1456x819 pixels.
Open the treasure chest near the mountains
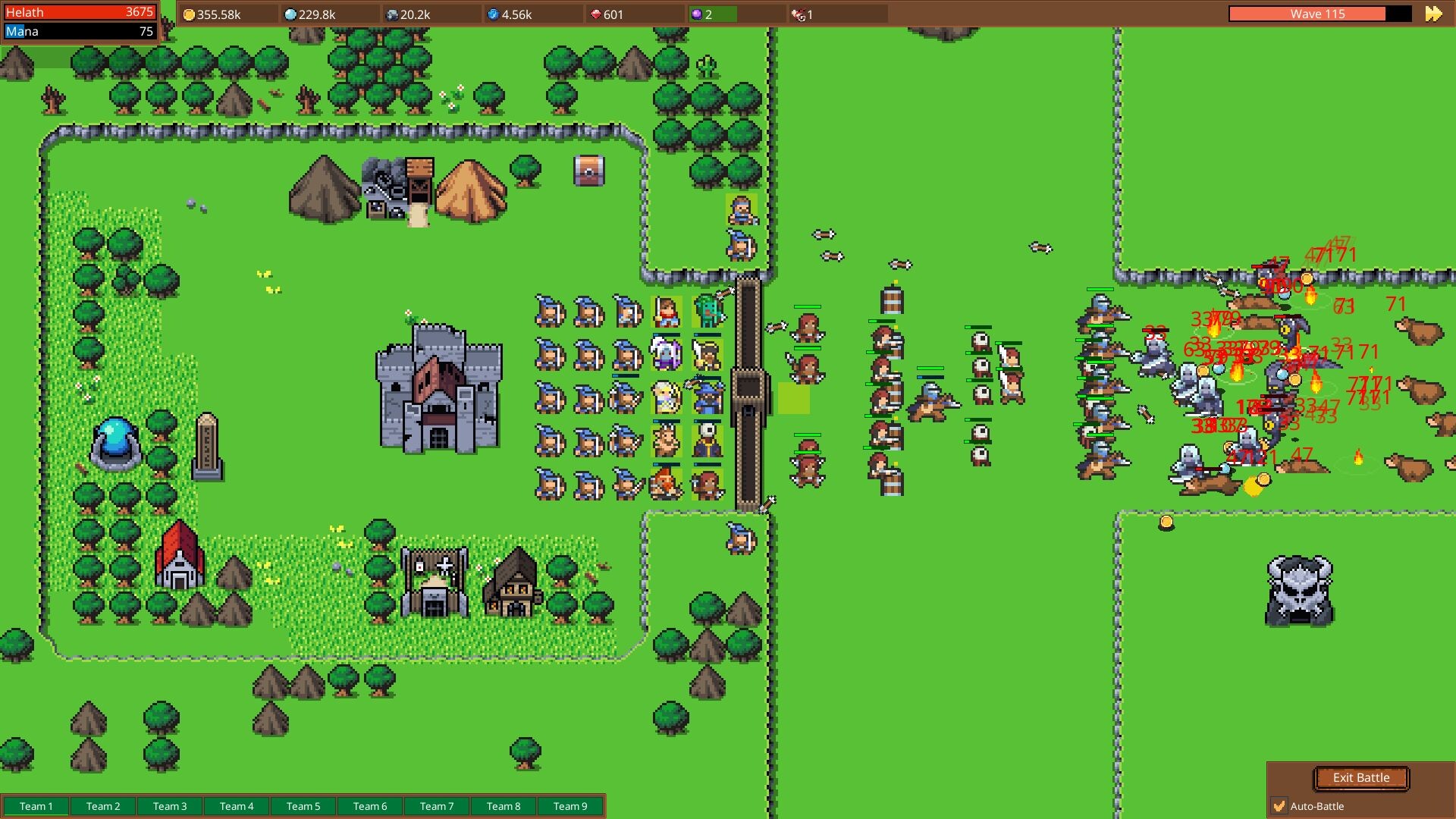(590, 171)
